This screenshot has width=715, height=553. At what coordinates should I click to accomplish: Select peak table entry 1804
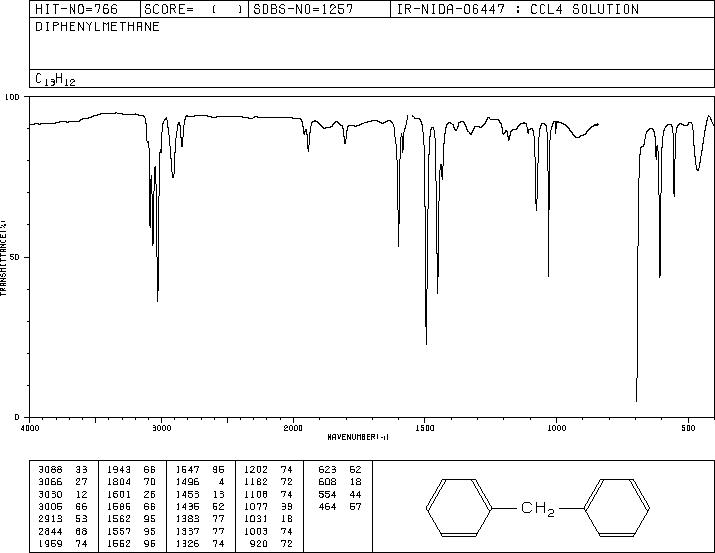click(131, 482)
